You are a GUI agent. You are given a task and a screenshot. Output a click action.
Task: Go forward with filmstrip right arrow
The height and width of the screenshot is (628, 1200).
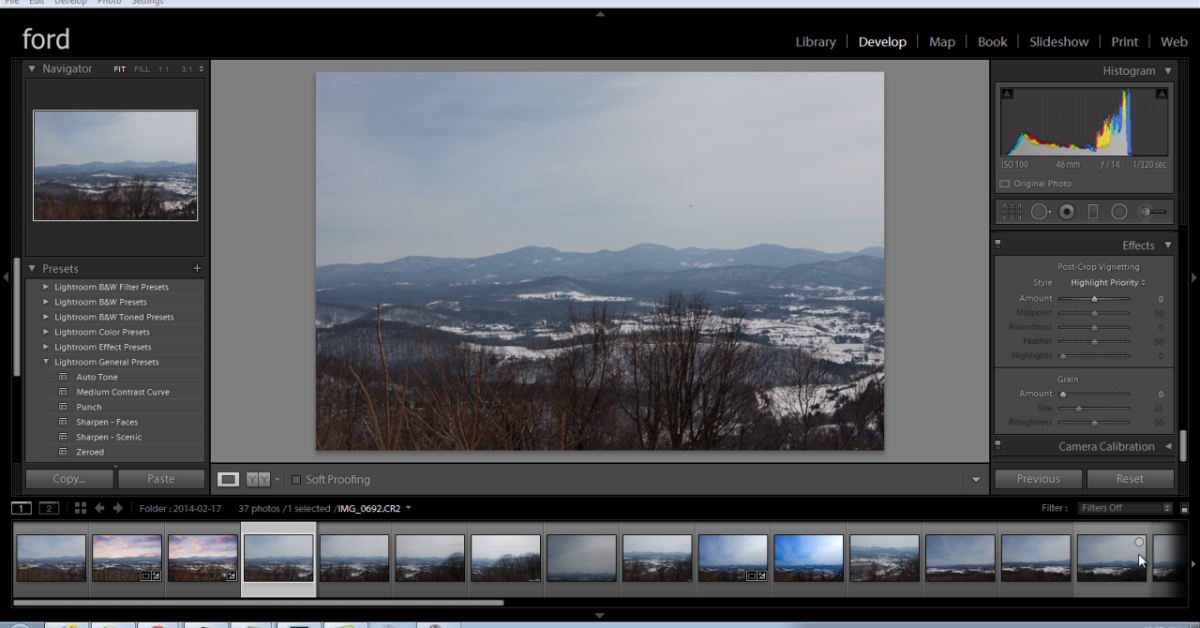pos(118,508)
